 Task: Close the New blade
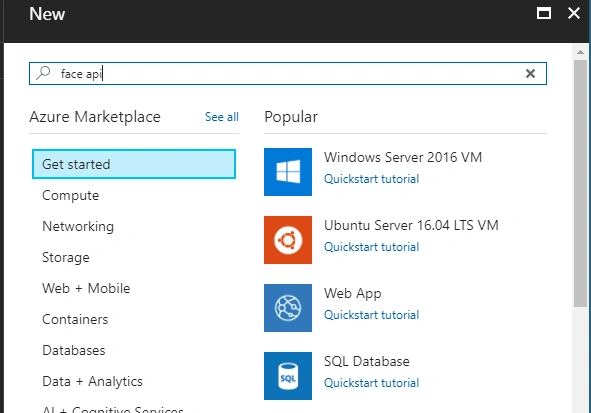574,14
